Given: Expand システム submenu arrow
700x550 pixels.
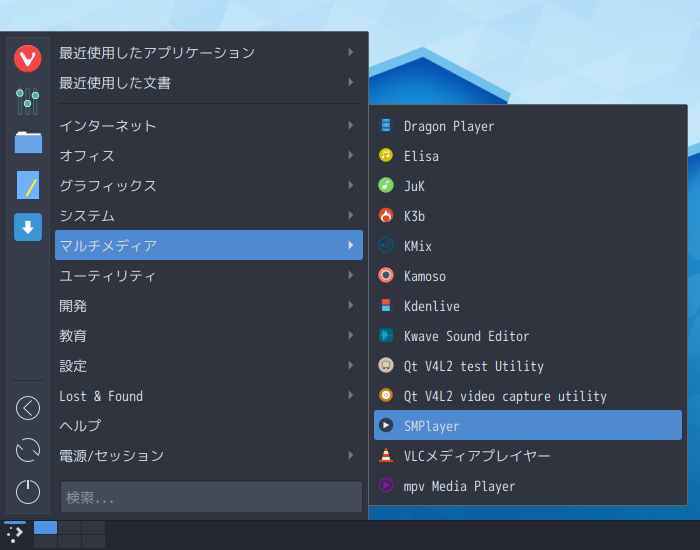Looking at the screenshot, I should coord(351,215).
